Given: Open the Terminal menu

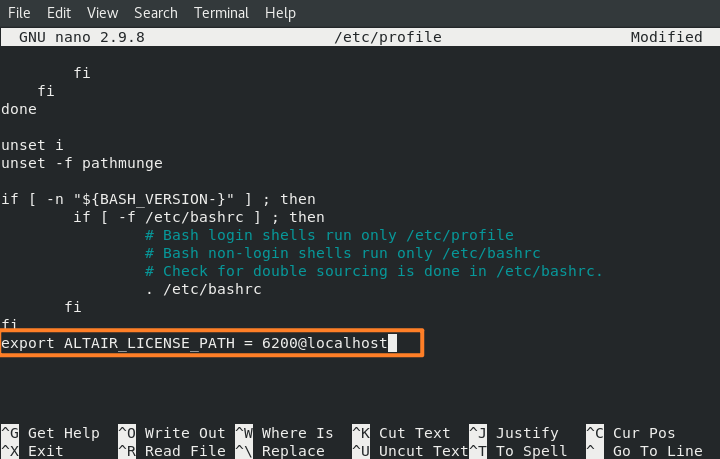Looking at the screenshot, I should (x=221, y=13).
